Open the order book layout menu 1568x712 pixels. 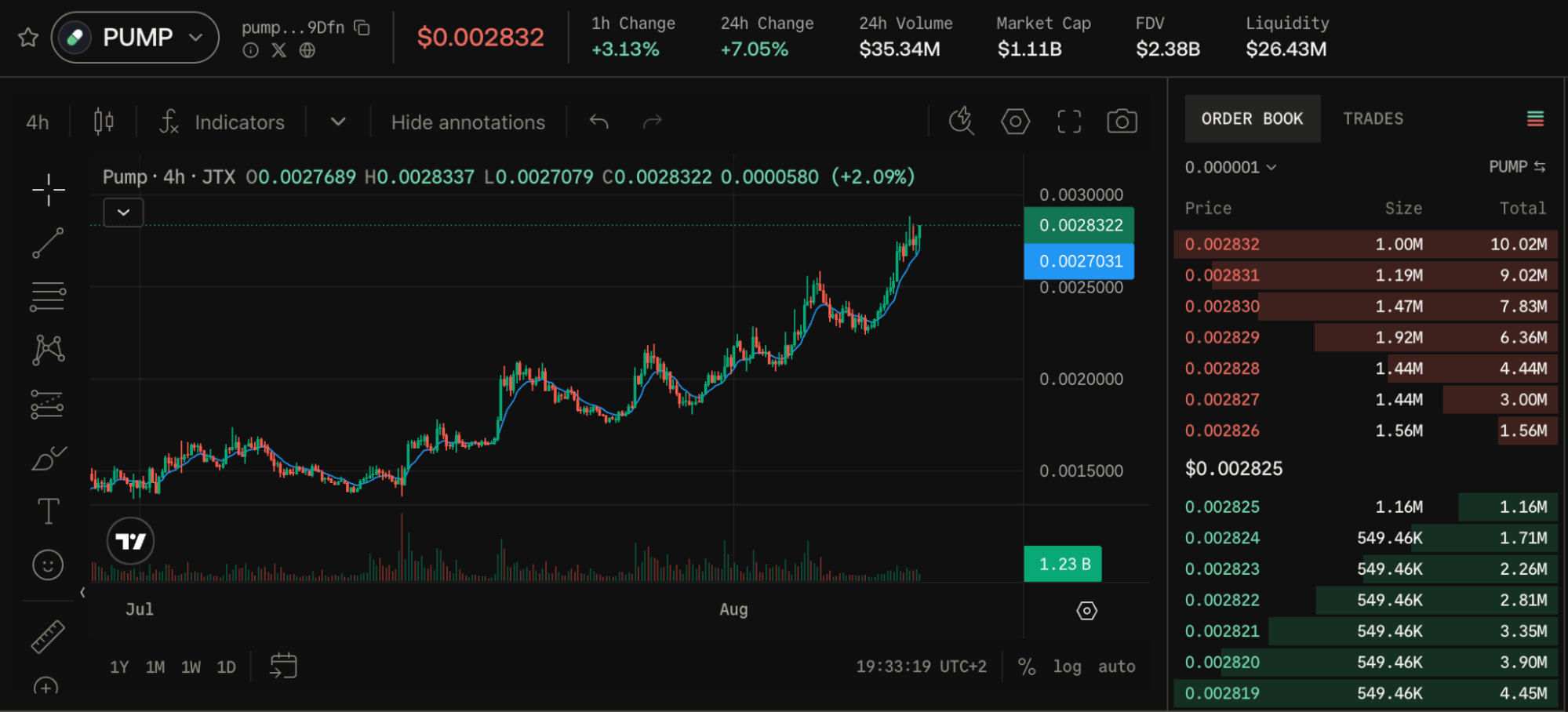(1535, 118)
